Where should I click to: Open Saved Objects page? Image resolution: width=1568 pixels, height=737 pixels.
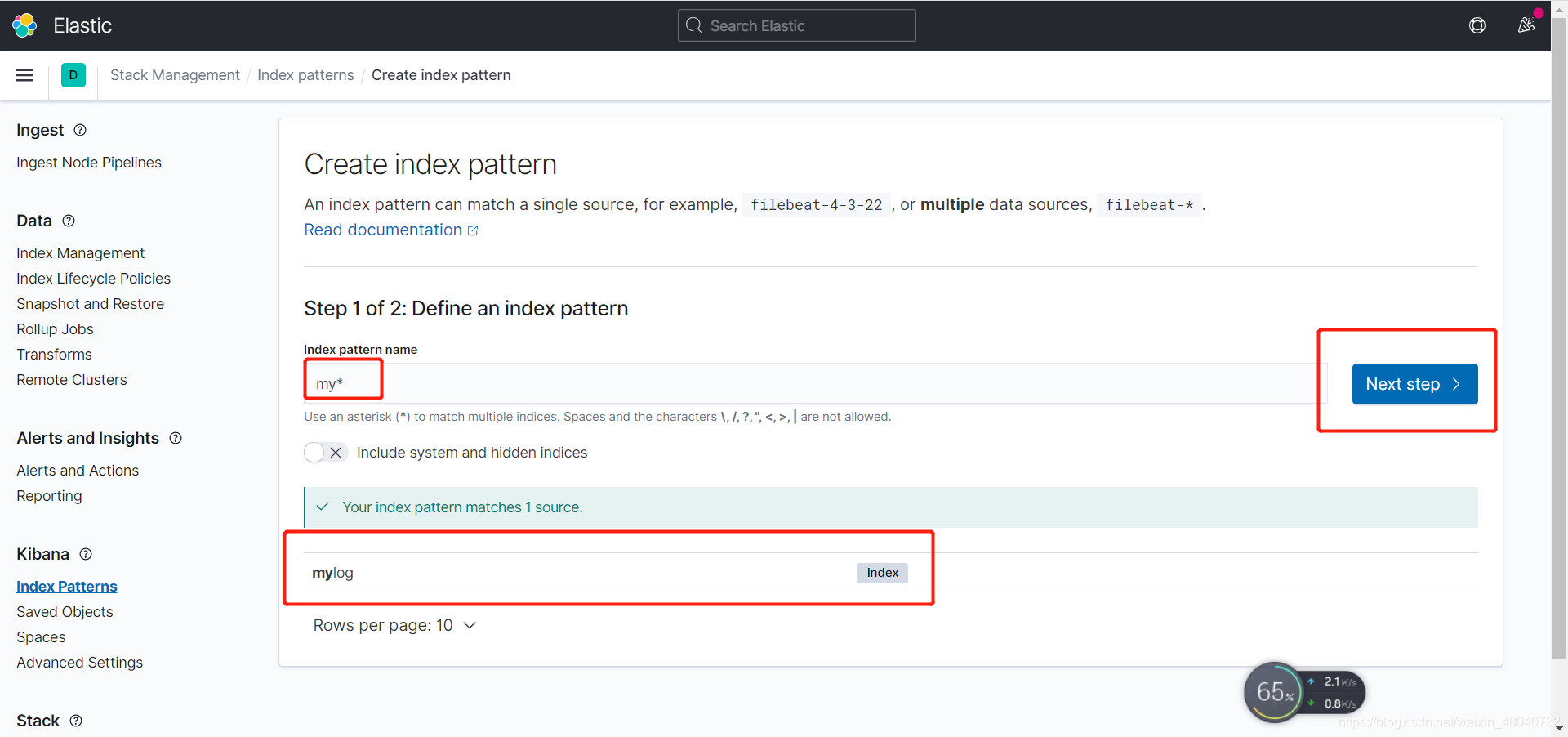pyautogui.click(x=65, y=612)
